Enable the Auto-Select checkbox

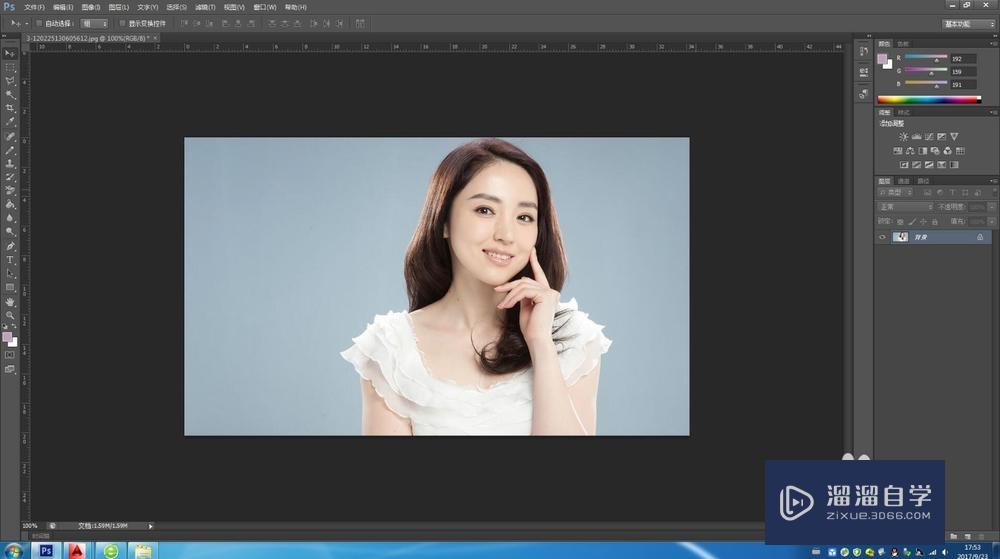(39, 22)
